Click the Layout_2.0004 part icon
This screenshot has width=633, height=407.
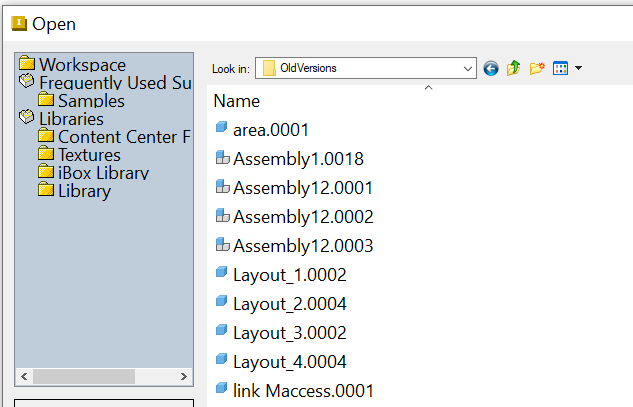(222, 303)
